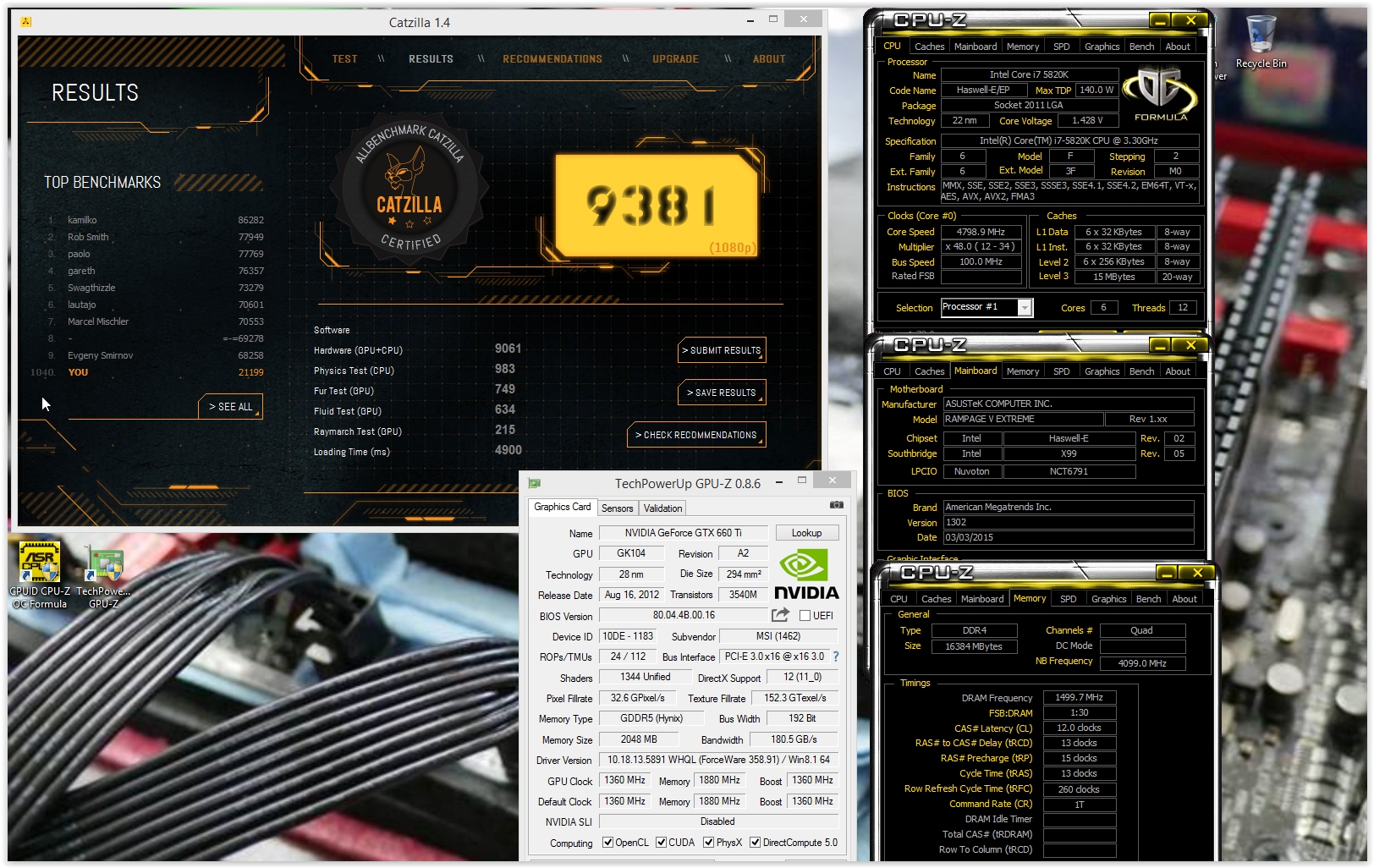
Task: Toggle the OpenCL checkbox
Action: 607,843
